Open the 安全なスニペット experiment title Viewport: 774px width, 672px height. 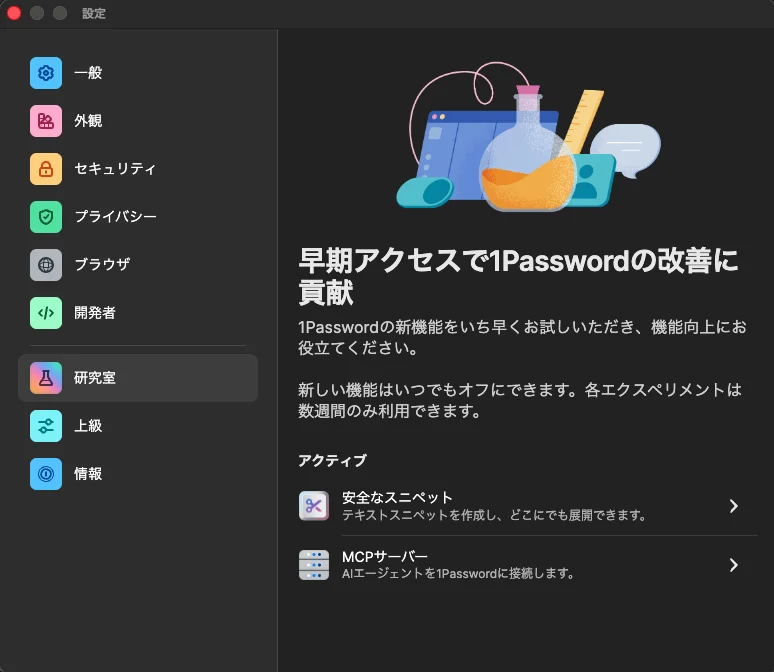397,497
